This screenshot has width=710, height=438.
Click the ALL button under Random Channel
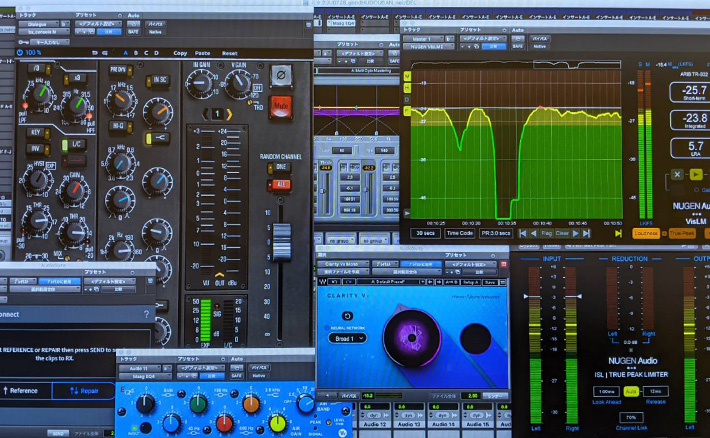coord(281,185)
